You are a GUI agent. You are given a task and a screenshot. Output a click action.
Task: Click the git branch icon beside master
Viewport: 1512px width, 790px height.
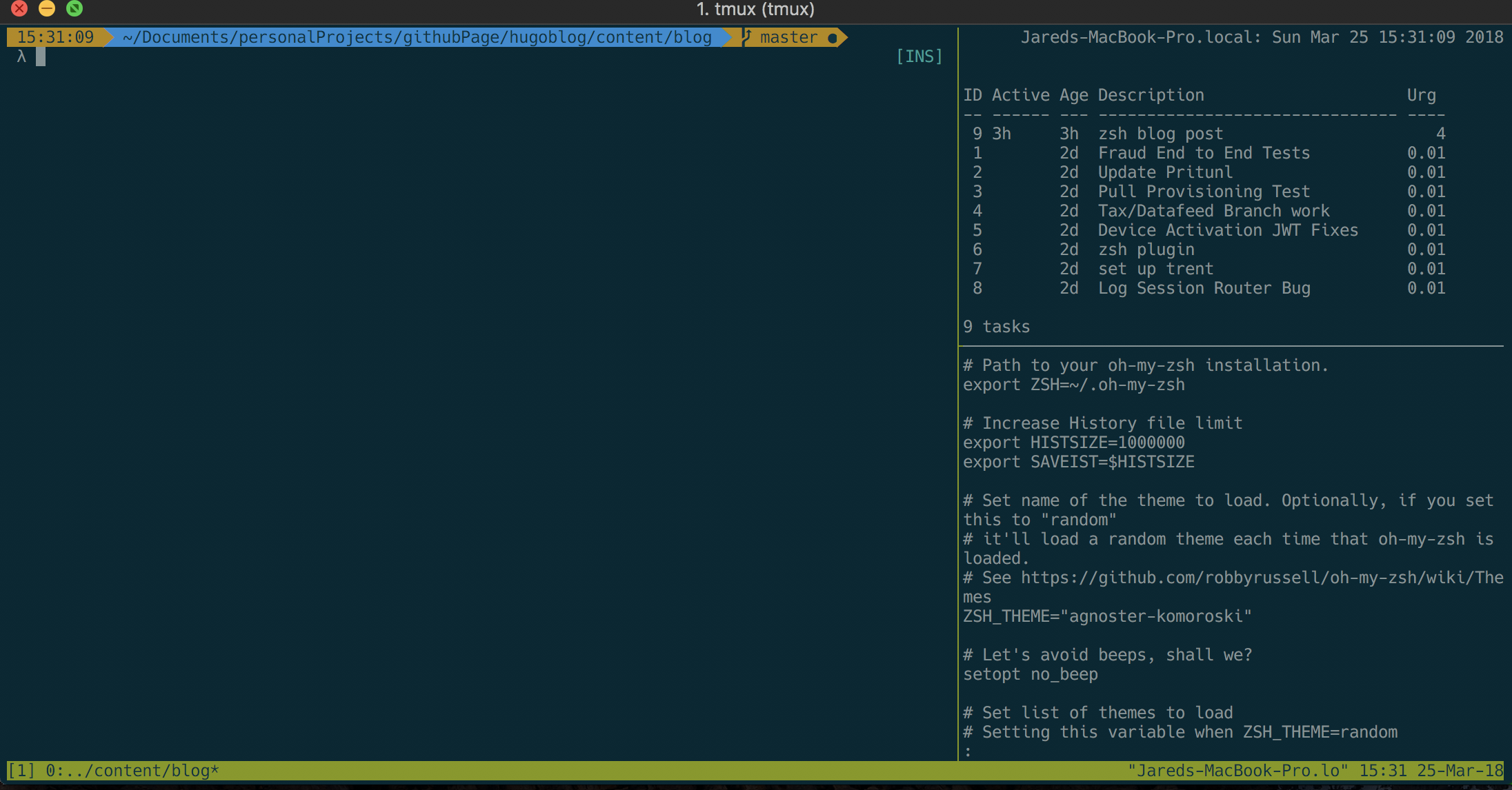coord(746,37)
